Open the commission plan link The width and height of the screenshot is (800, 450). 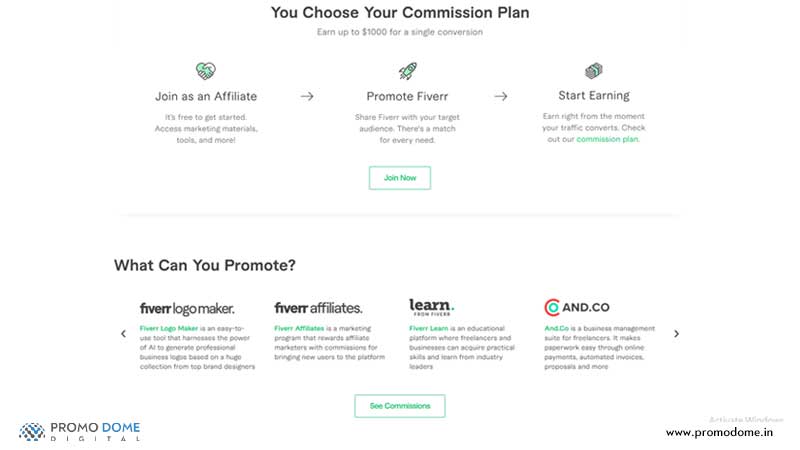(x=607, y=139)
